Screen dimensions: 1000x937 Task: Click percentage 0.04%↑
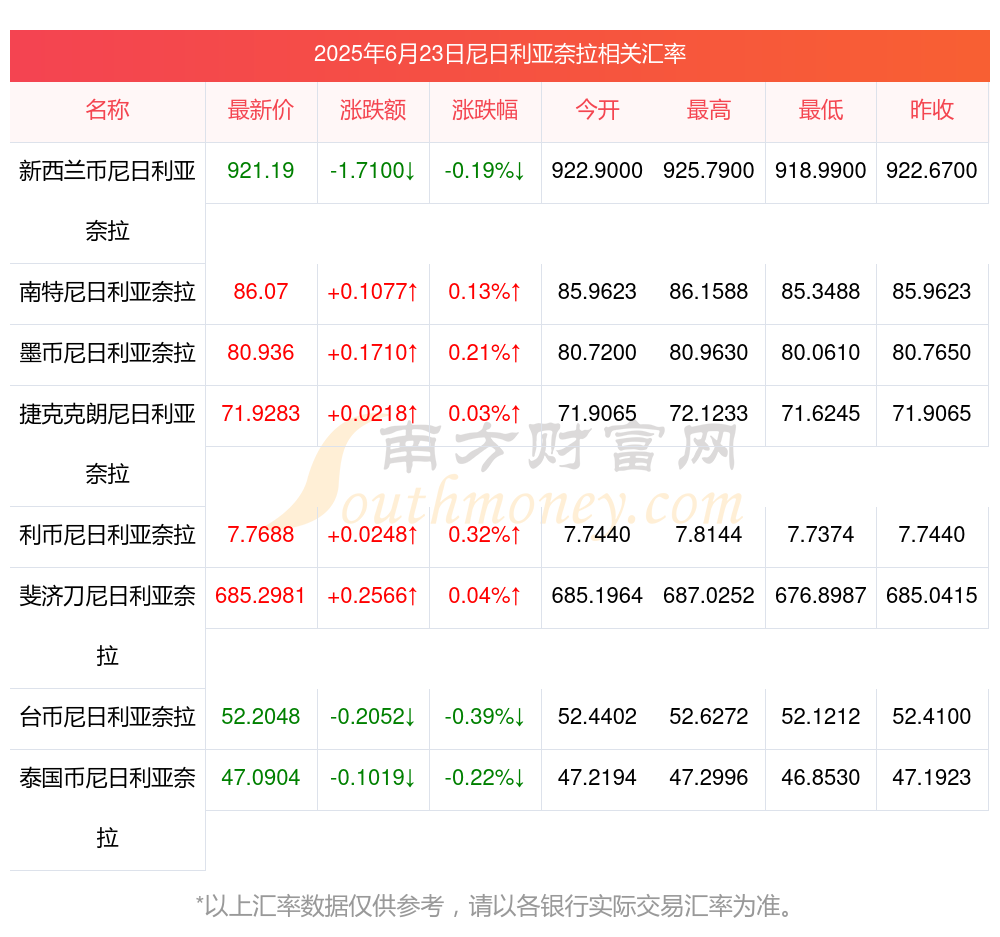click(x=485, y=596)
